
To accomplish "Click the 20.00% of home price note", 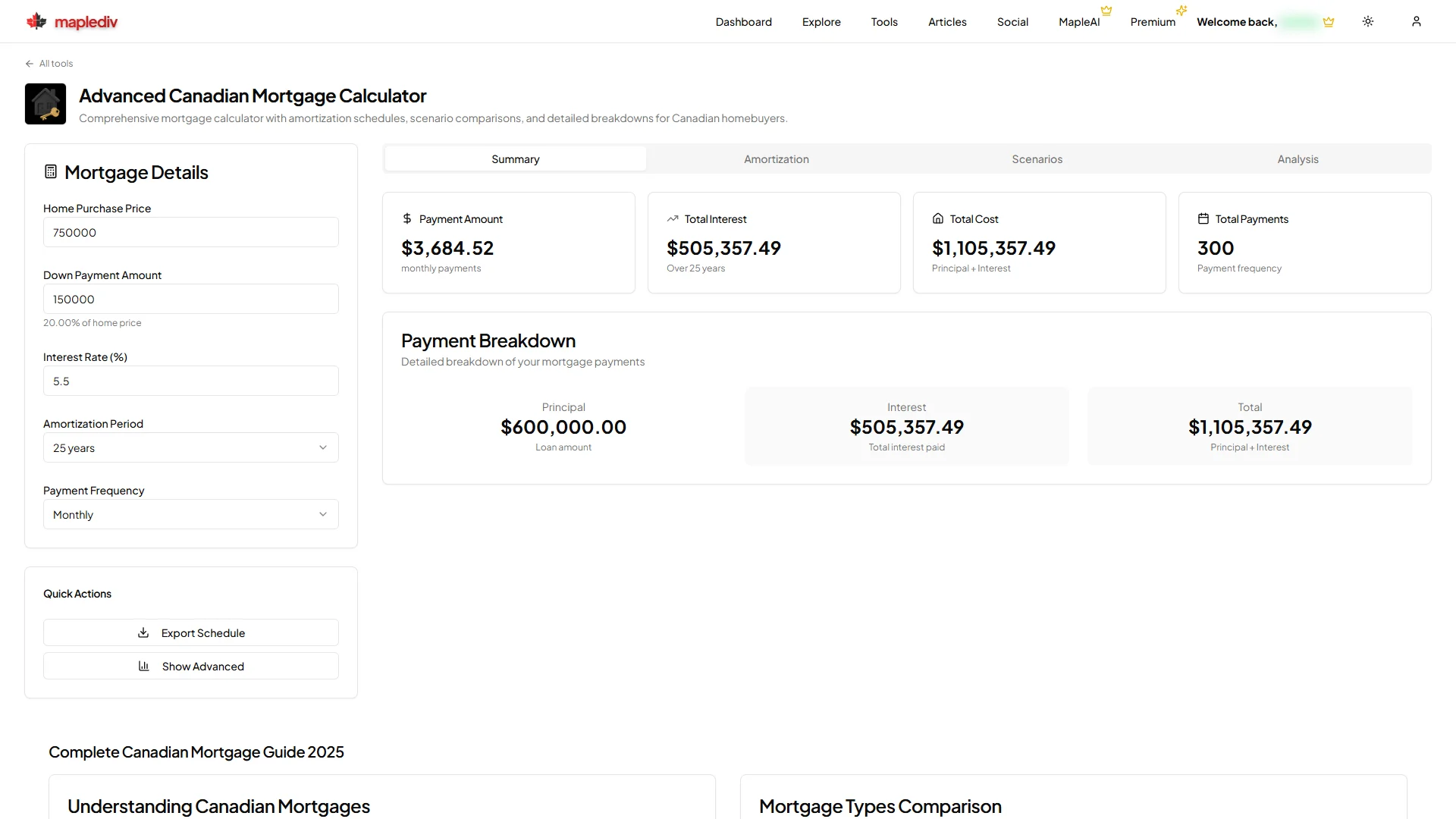I will 93,323.
